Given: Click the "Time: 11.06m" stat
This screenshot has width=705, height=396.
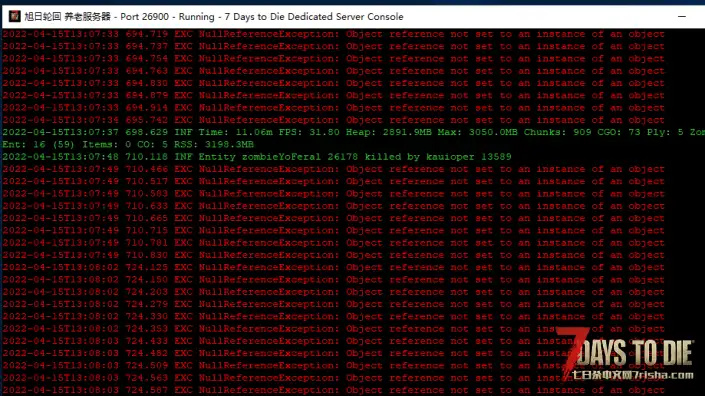Looking at the screenshot, I should pos(236,132).
